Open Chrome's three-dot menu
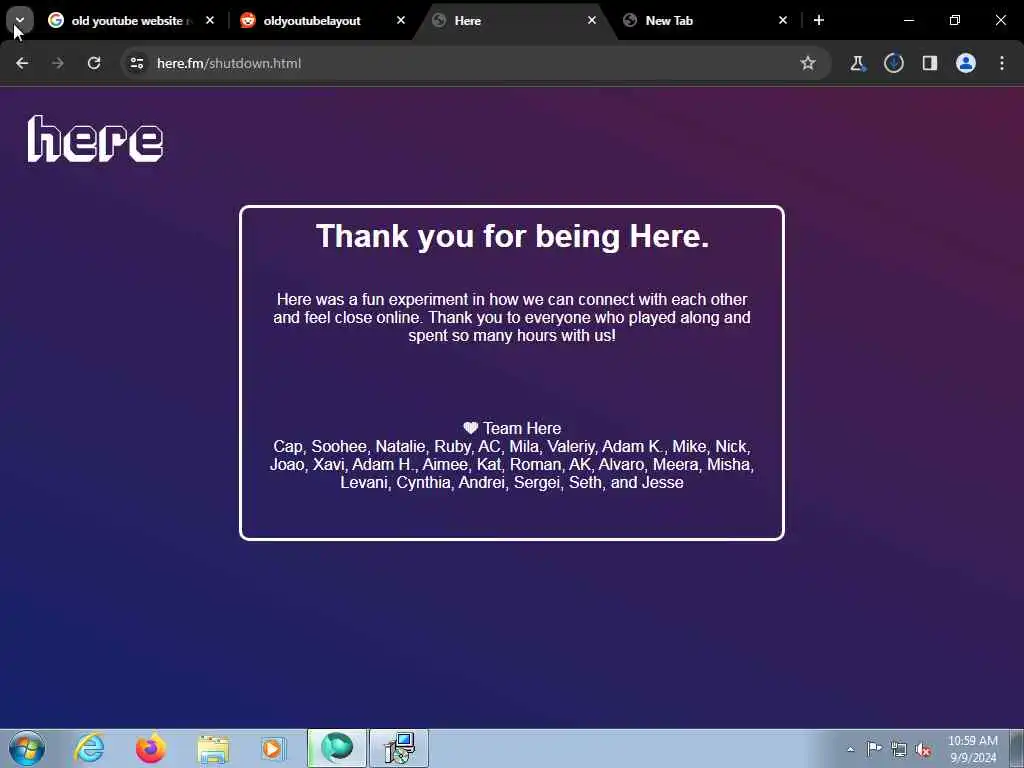The image size is (1024, 768). (1002, 63)
